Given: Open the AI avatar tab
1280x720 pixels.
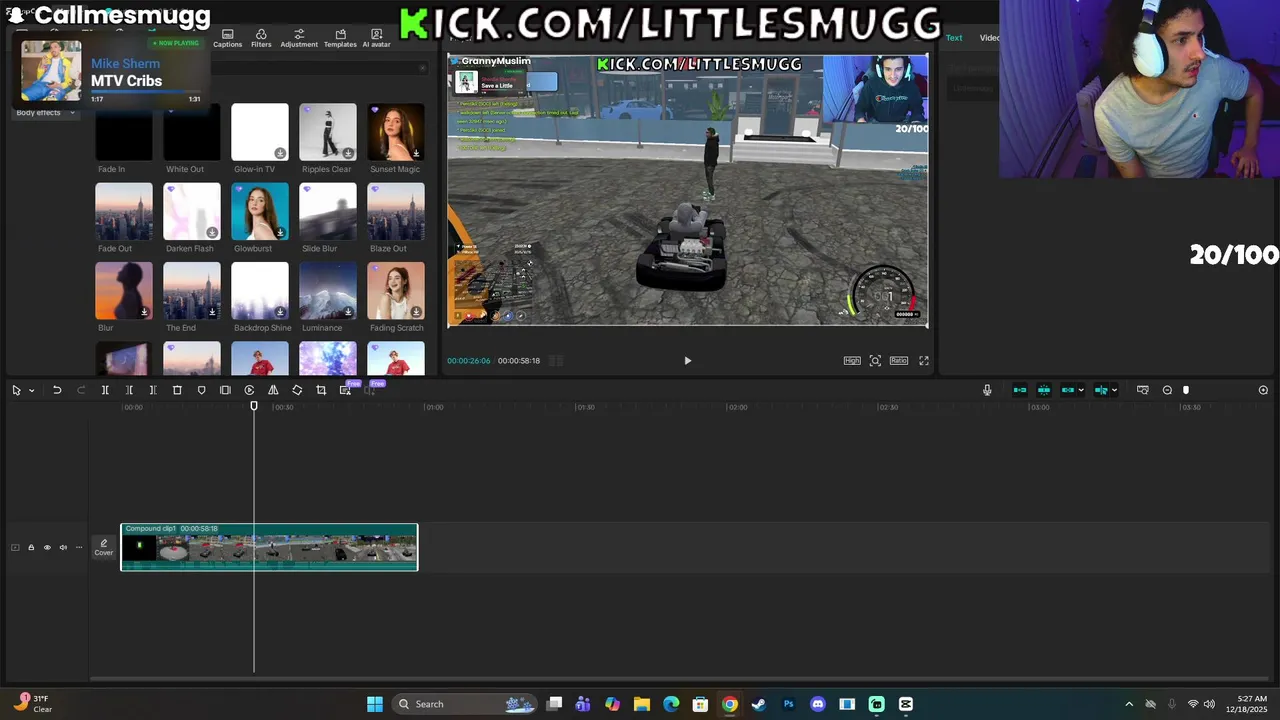Looking at the screenshot, I should pyautogui.click(x=376, y=38).
